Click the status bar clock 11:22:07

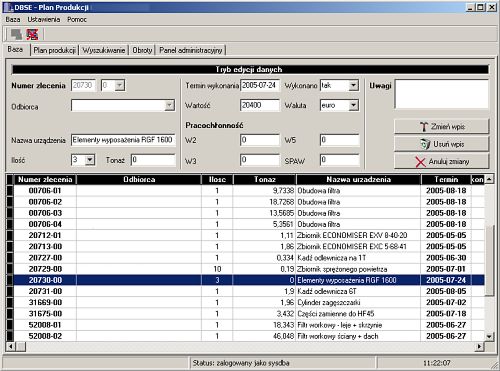[x=437, y=363]
